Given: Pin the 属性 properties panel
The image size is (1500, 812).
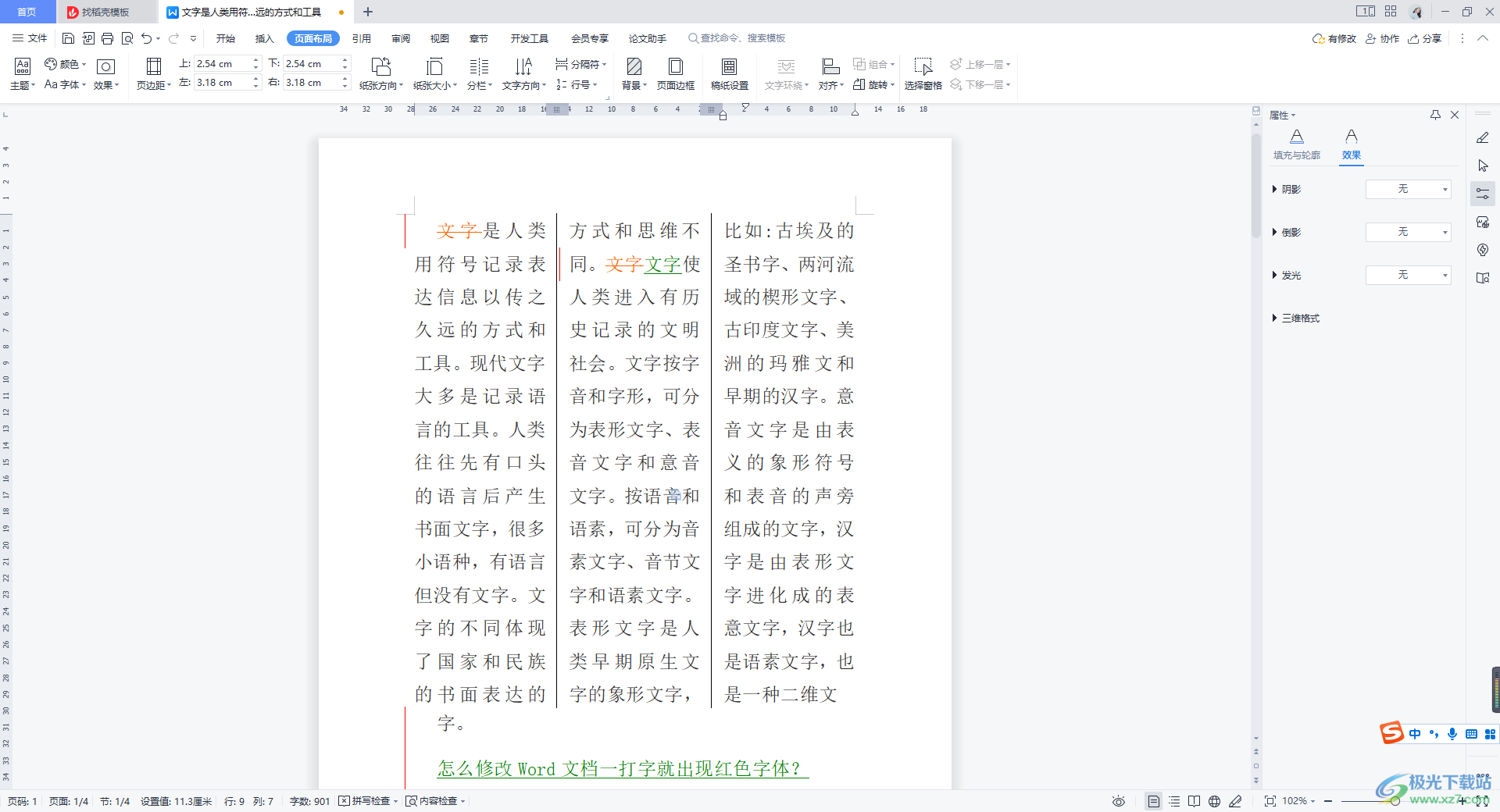Looking at the screenshot, I should coord(1435,115).
